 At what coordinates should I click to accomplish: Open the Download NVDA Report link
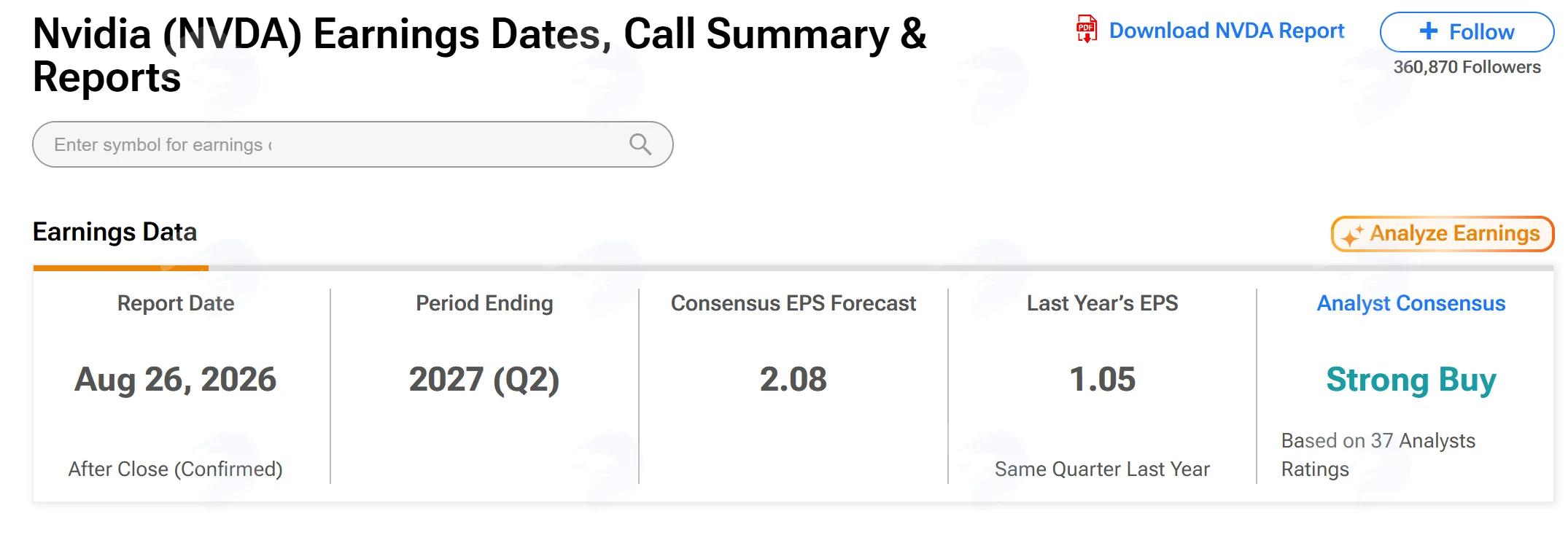click(x=1227, y=31)
